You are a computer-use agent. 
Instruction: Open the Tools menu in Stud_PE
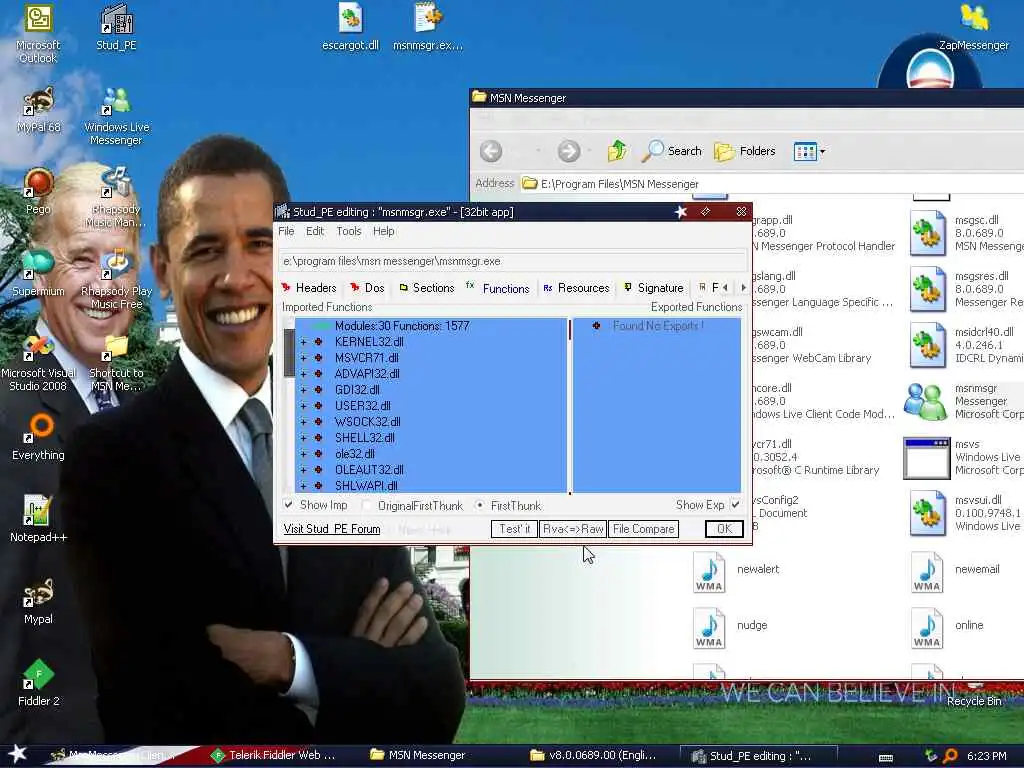349,231
